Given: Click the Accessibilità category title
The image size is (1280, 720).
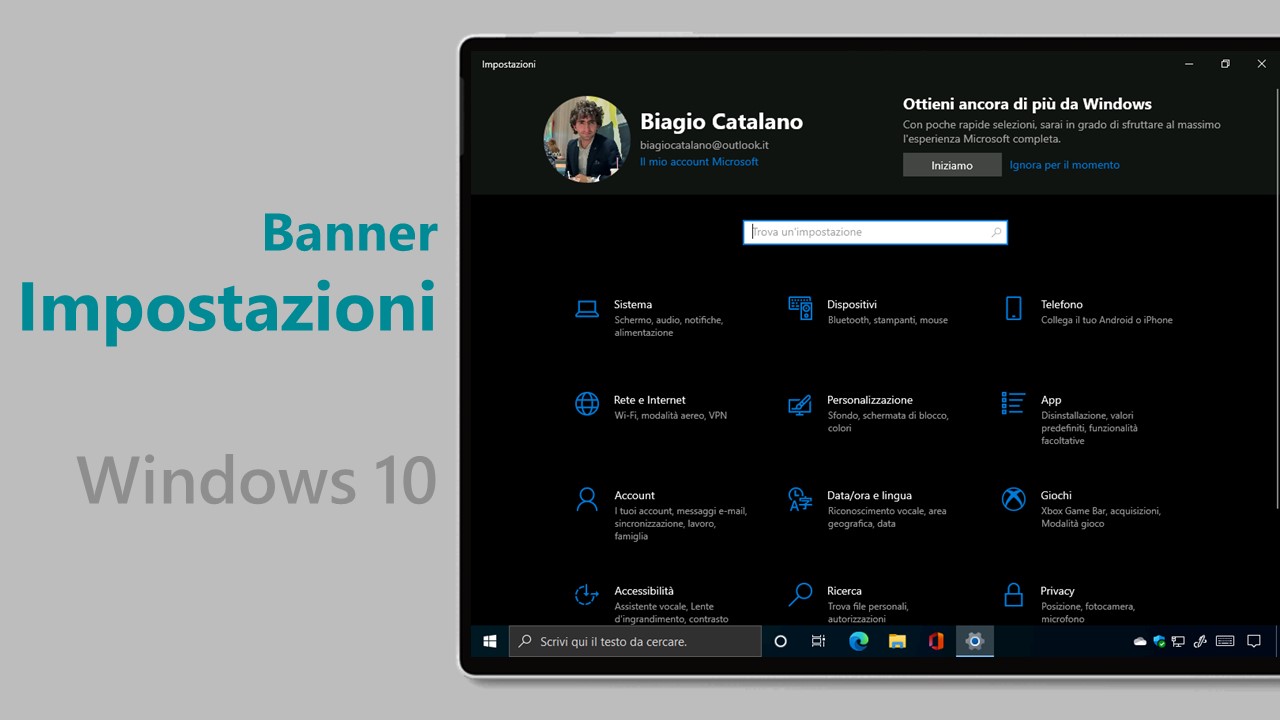Looking at the screenshot, I should click(644, 591).
